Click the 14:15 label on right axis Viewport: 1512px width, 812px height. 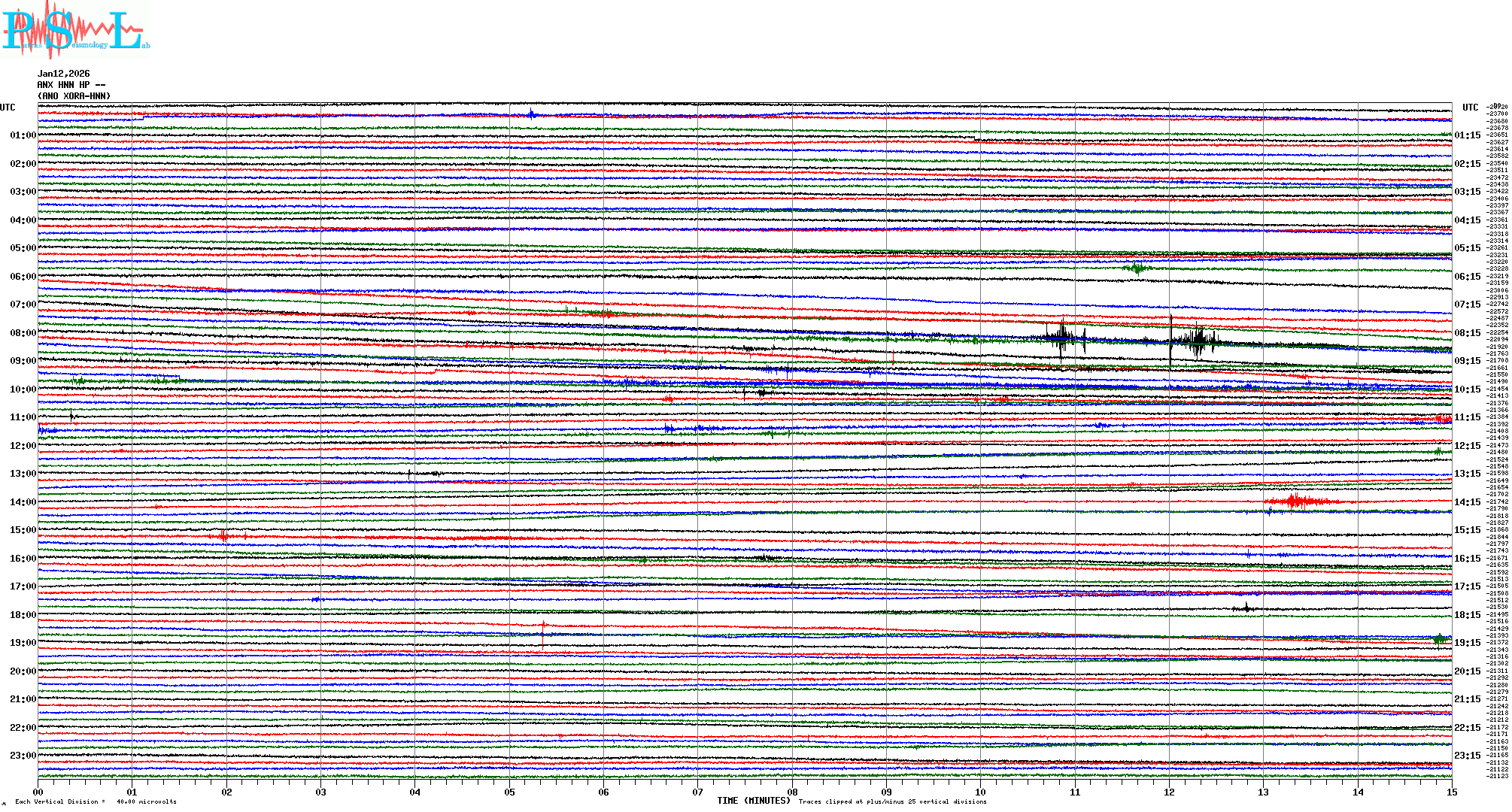coord(1467,502)
